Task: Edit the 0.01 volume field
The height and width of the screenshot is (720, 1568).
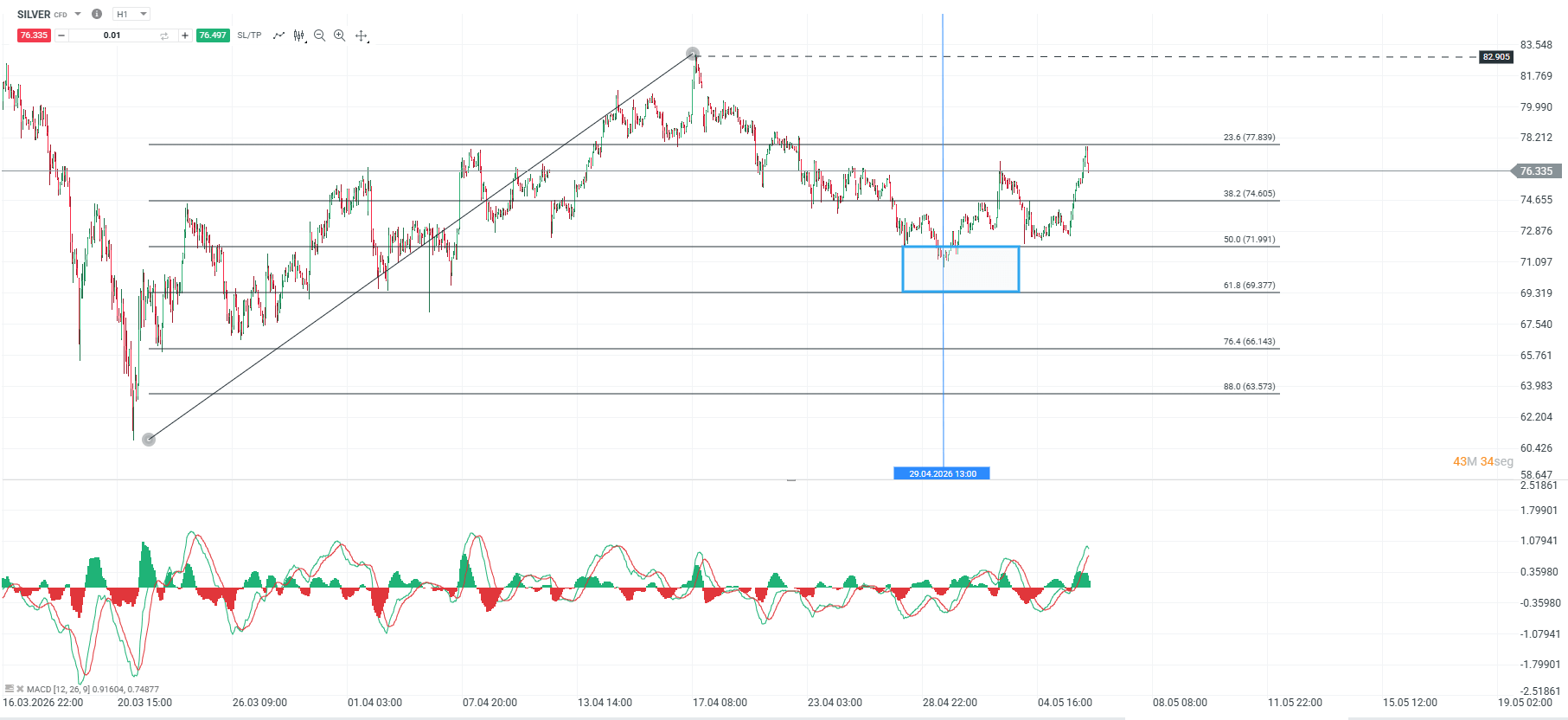Action: point(112,35)
